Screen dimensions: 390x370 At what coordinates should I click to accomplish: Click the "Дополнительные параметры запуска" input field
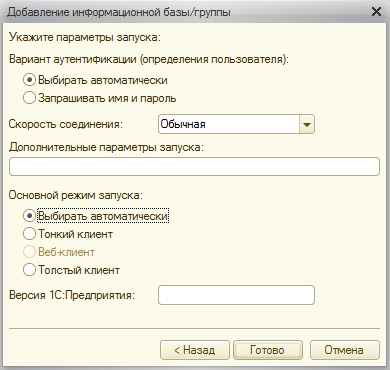click(x=194, y=166)
